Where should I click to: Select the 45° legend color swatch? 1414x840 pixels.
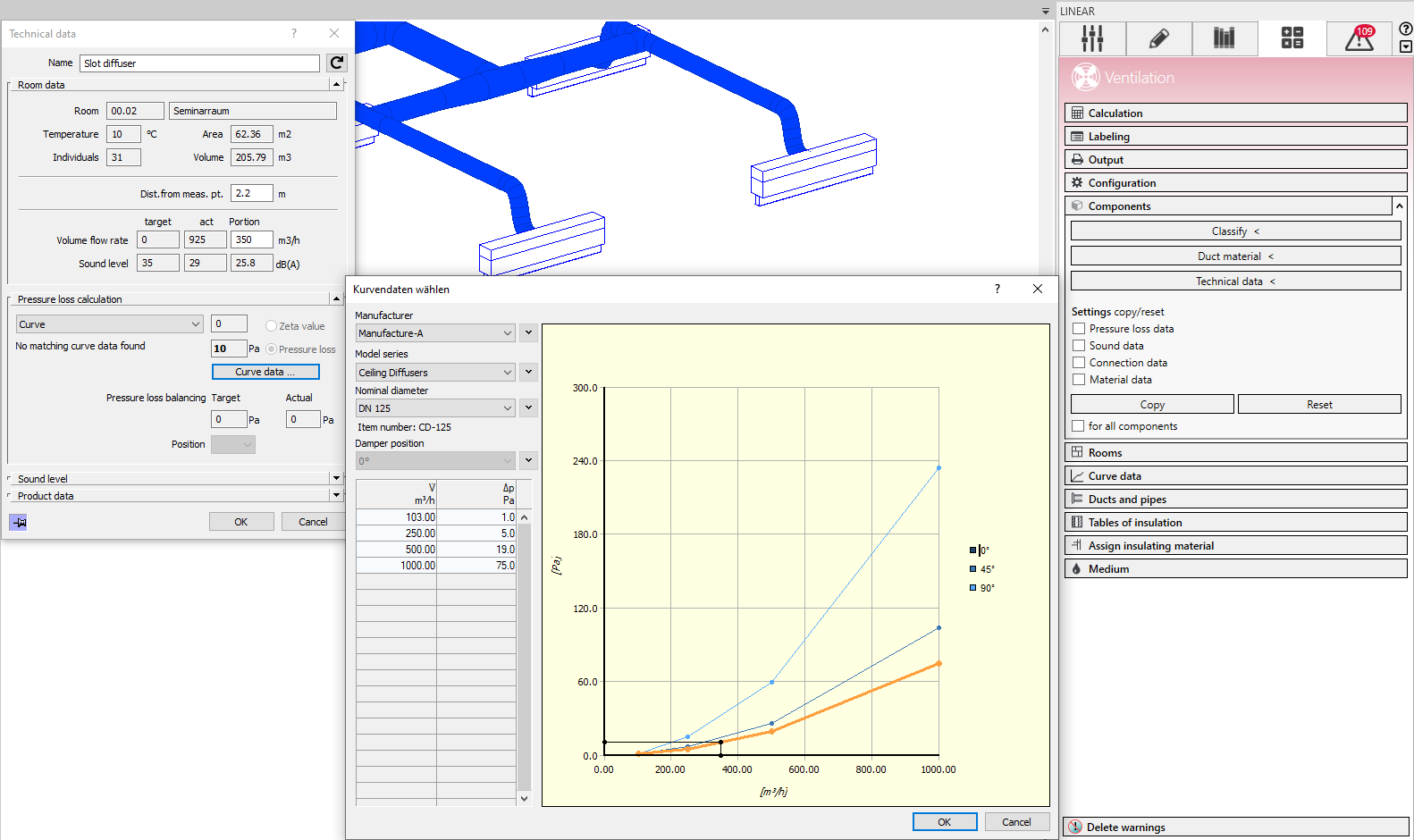[973, 569]
